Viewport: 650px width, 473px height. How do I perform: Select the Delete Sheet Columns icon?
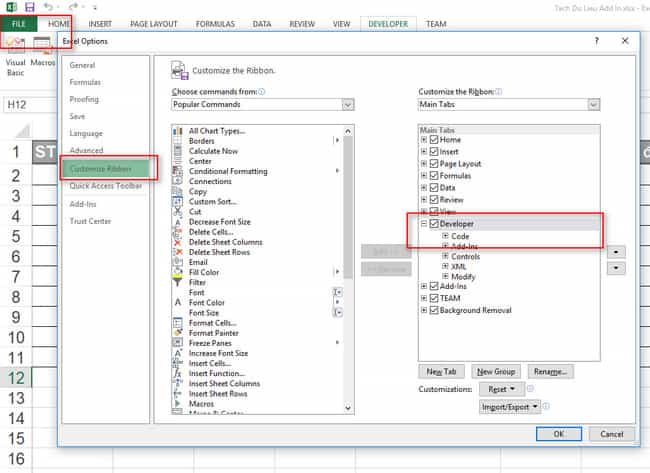click(x=177, y=242)
